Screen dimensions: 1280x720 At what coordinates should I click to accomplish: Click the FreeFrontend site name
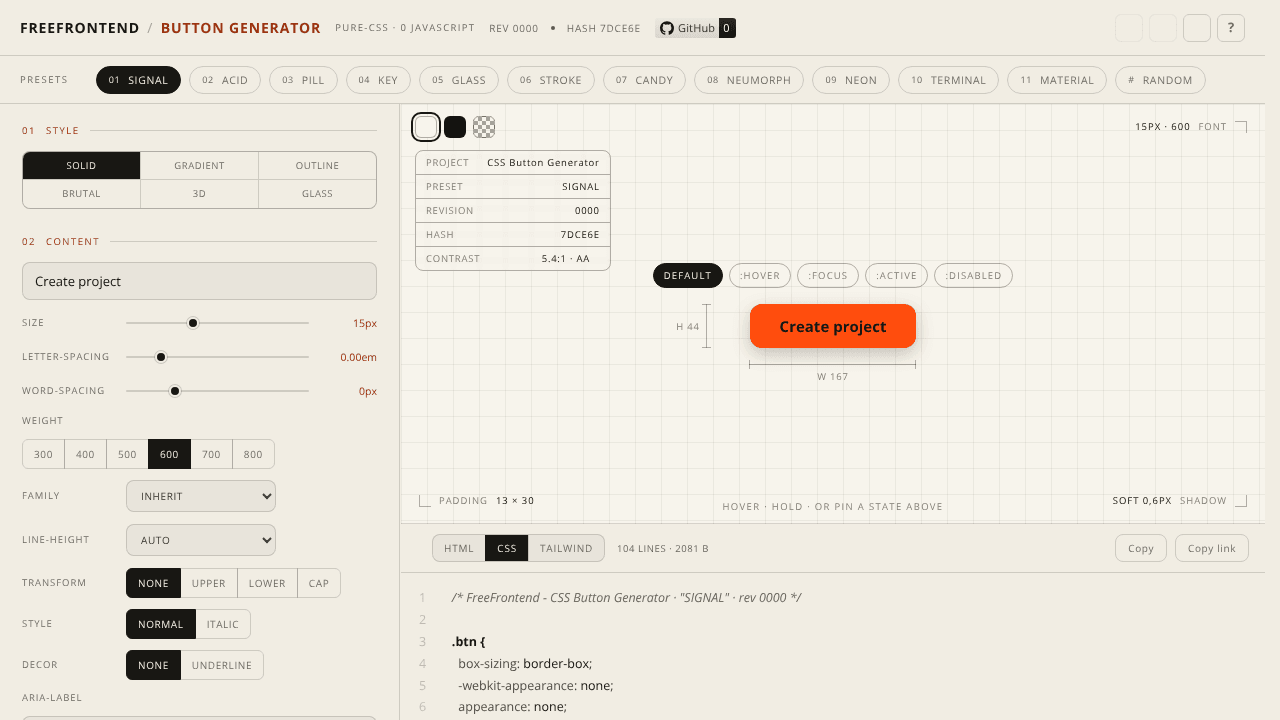(x=80, y=28)
